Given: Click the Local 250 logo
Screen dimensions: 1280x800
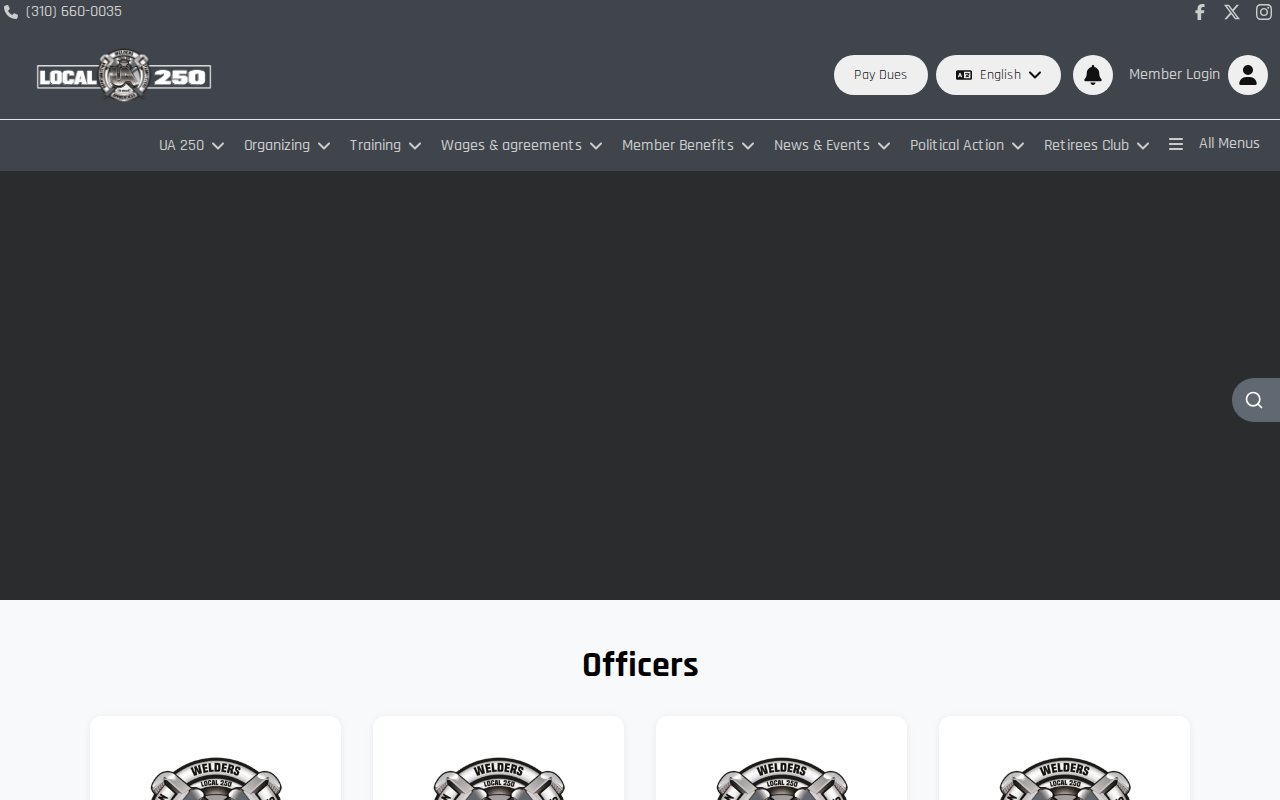Looking at the screenshot, I should click(x=124, y=76).
